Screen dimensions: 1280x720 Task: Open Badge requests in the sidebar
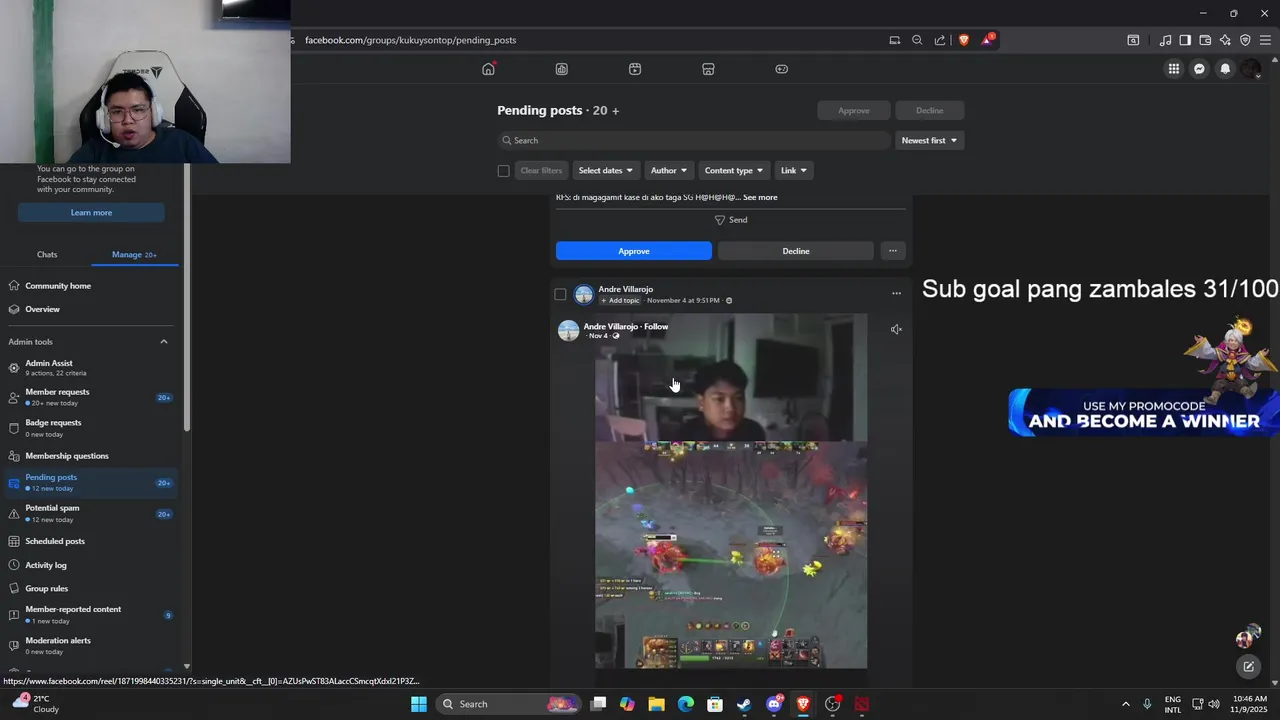[91, 428]
